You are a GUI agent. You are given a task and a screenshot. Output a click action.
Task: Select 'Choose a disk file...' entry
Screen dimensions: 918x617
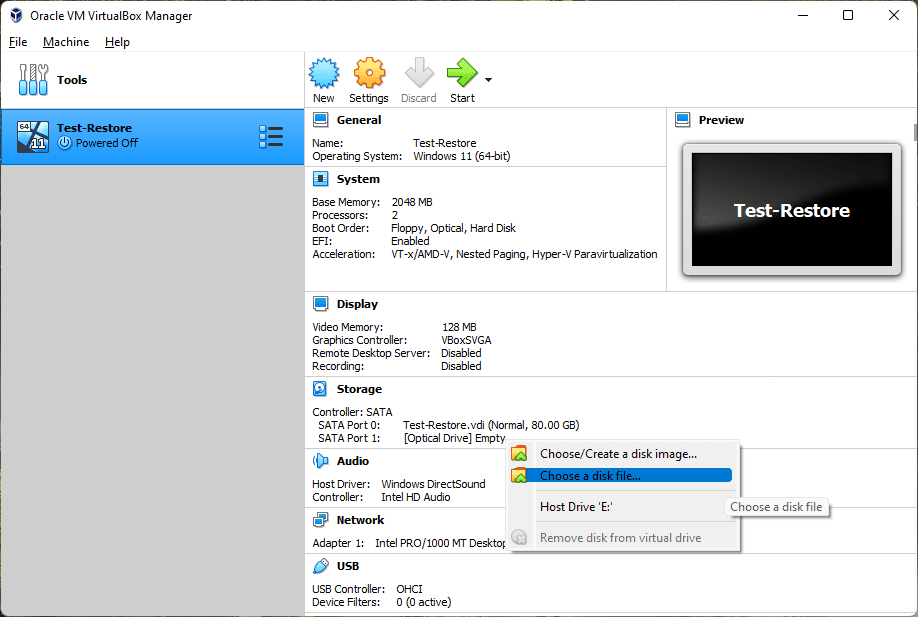point(622,475)
